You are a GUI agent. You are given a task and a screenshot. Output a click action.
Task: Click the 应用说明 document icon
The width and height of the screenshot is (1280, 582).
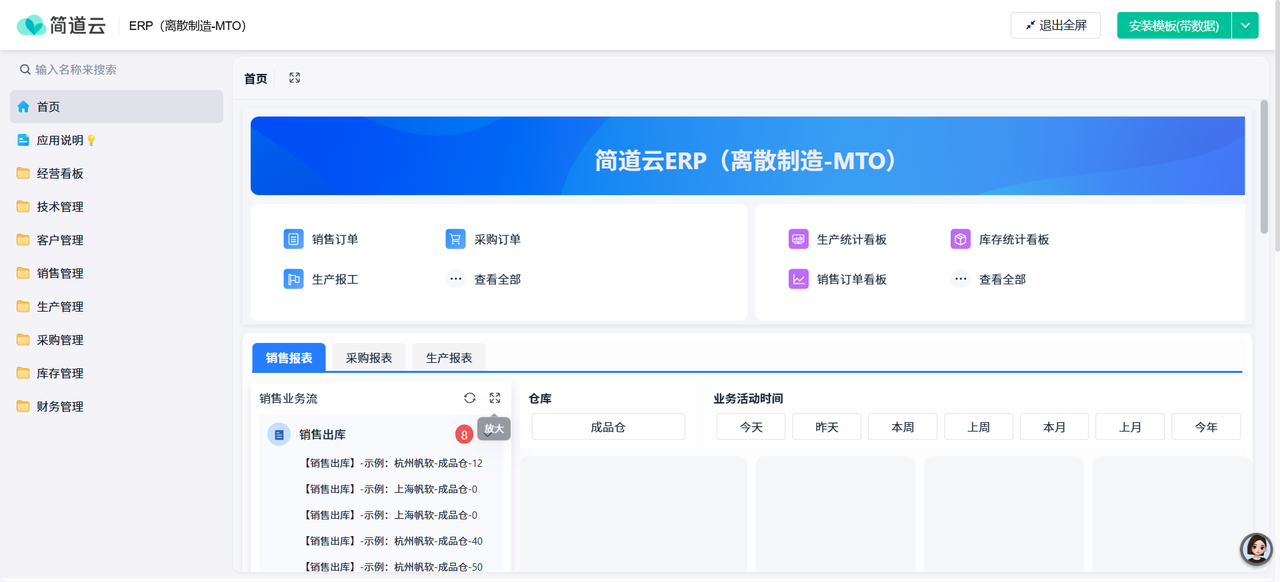(23, 140)
